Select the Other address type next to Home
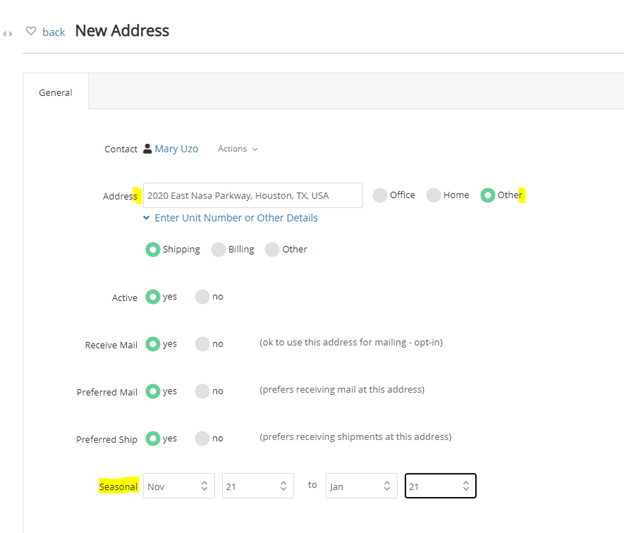624x533 pixels. [x=488, y=195]
